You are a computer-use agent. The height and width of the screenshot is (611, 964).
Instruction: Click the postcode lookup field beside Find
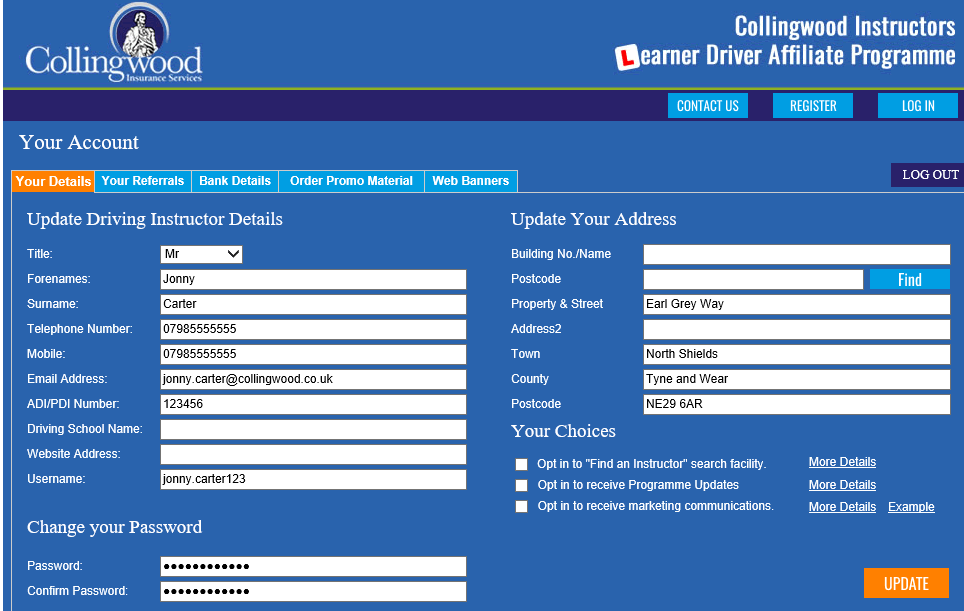click(753, 279)
